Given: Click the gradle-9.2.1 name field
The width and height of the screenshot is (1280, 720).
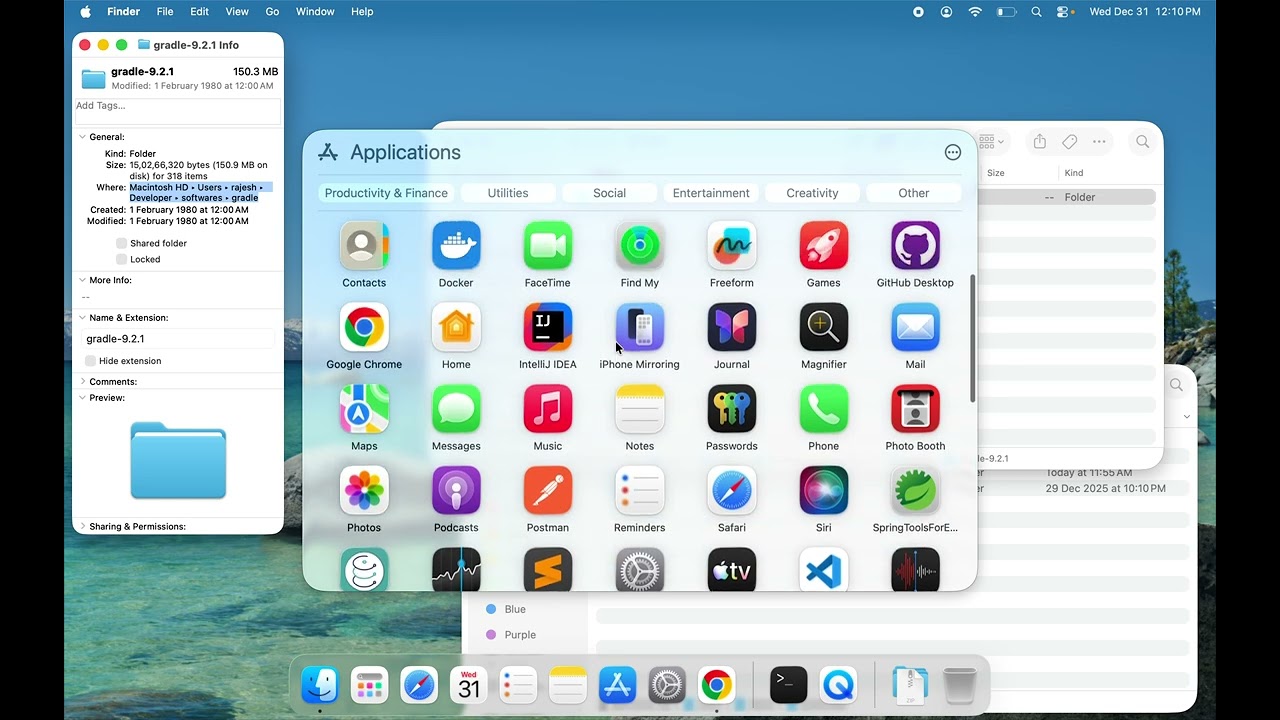Looking at the screenshot, I should click(178, 339).
